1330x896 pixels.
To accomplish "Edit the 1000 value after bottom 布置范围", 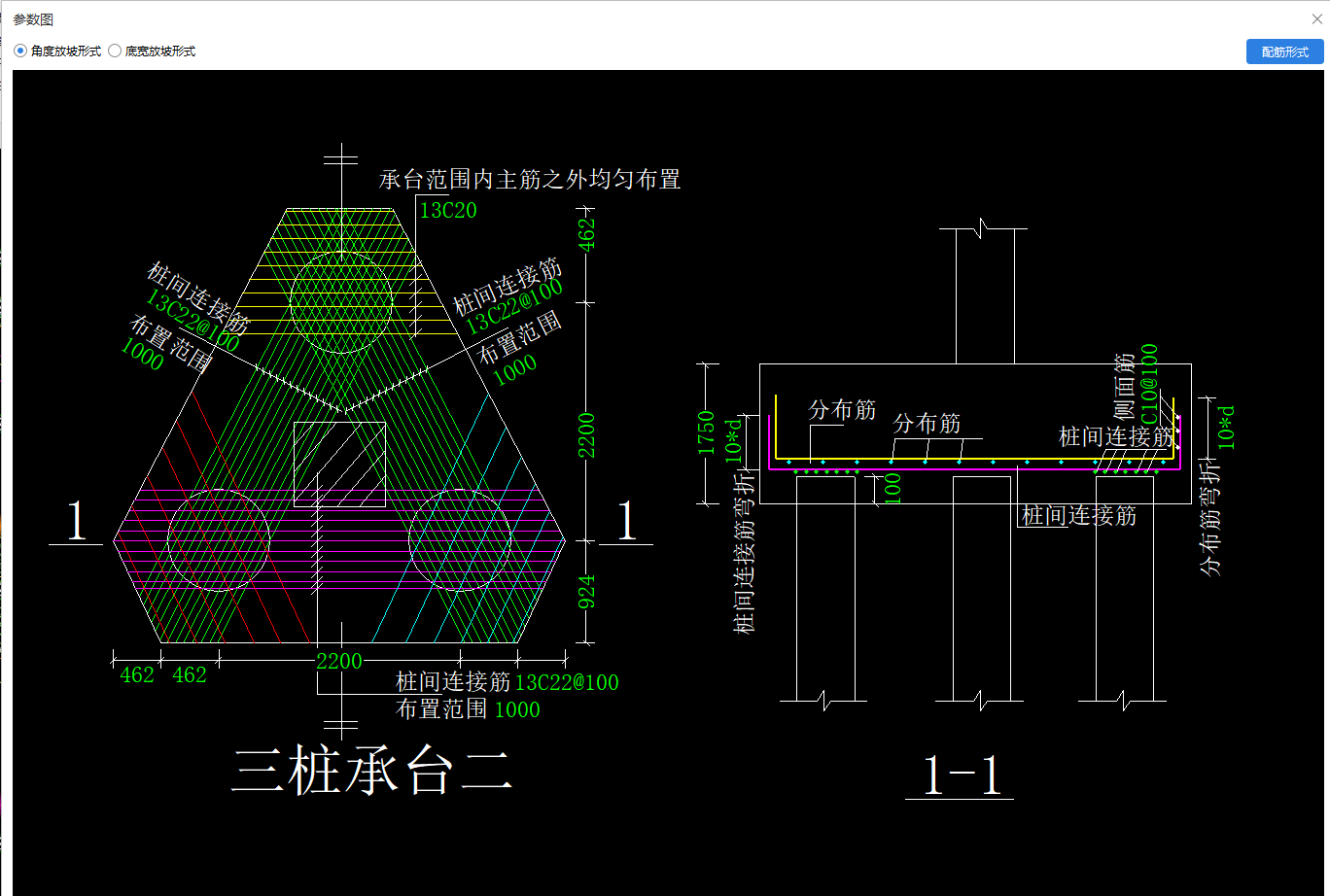I will coord(517,709).
